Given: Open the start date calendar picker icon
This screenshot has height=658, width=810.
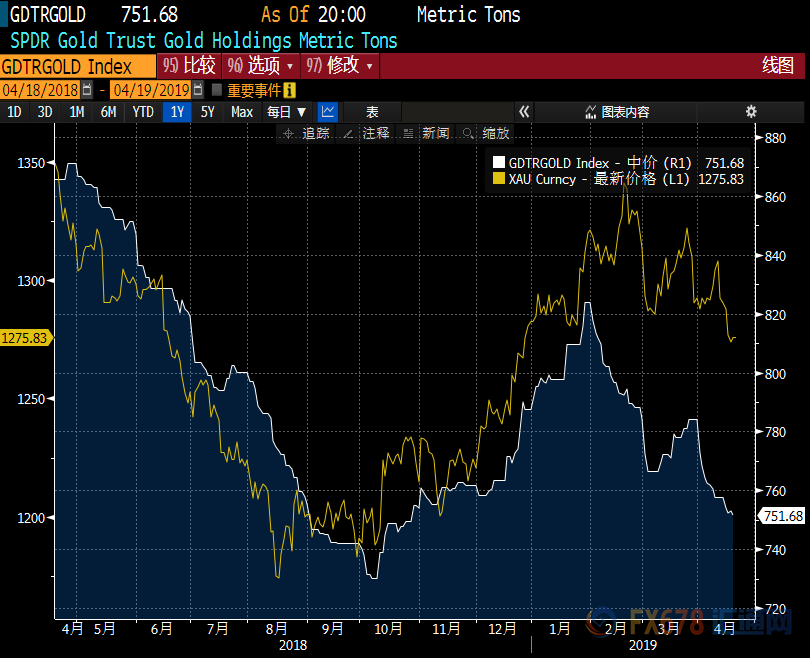Looking at the screenshot, I should 87,90.
